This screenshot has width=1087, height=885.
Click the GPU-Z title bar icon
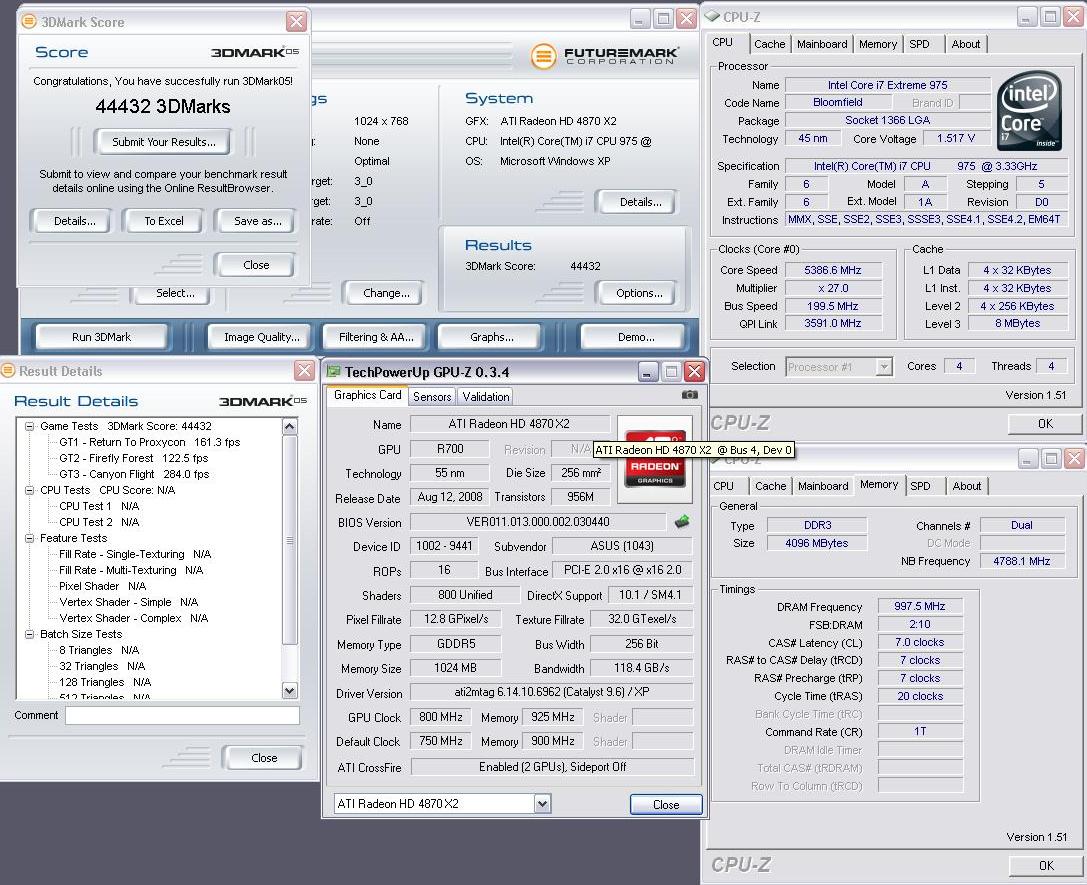(x=333, y=371)
